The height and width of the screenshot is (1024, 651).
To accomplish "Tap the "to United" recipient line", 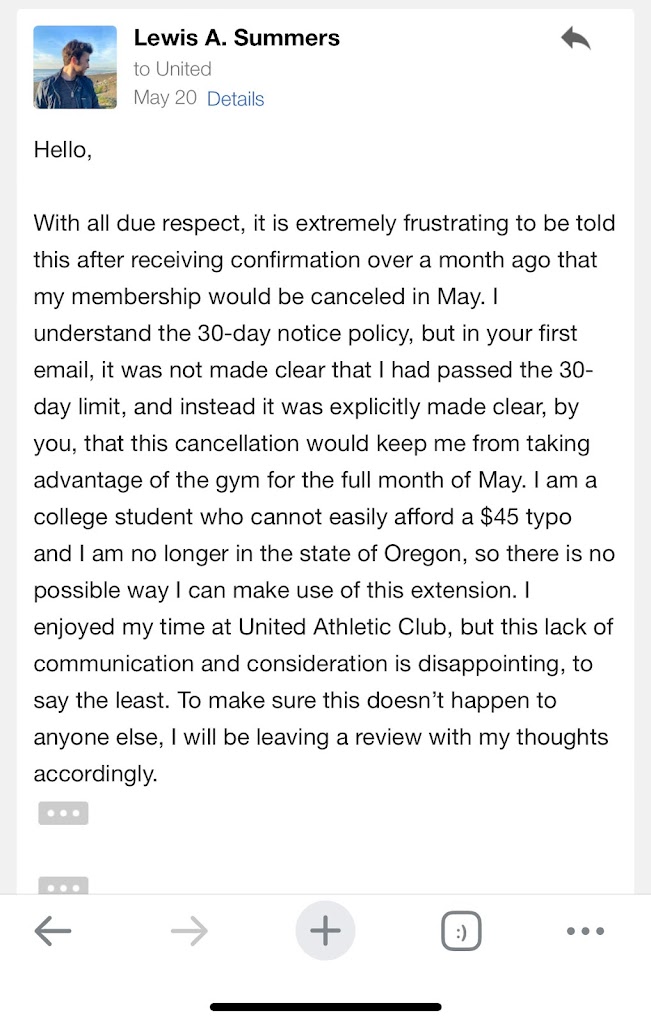I will pos(172,69).
